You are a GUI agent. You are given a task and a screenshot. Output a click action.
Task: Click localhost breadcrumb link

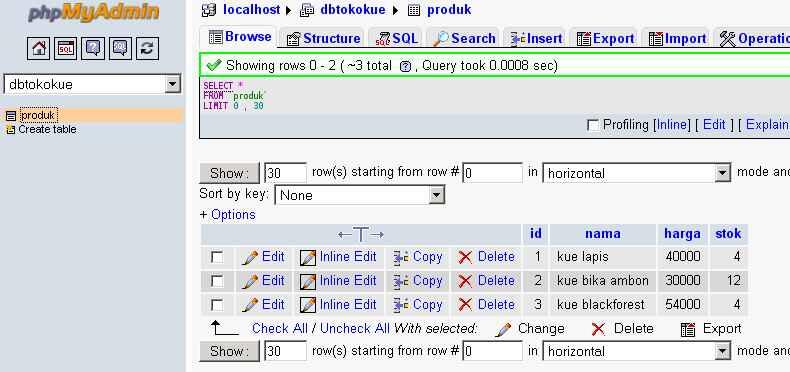pyautogui.click(x=251, y=10)
